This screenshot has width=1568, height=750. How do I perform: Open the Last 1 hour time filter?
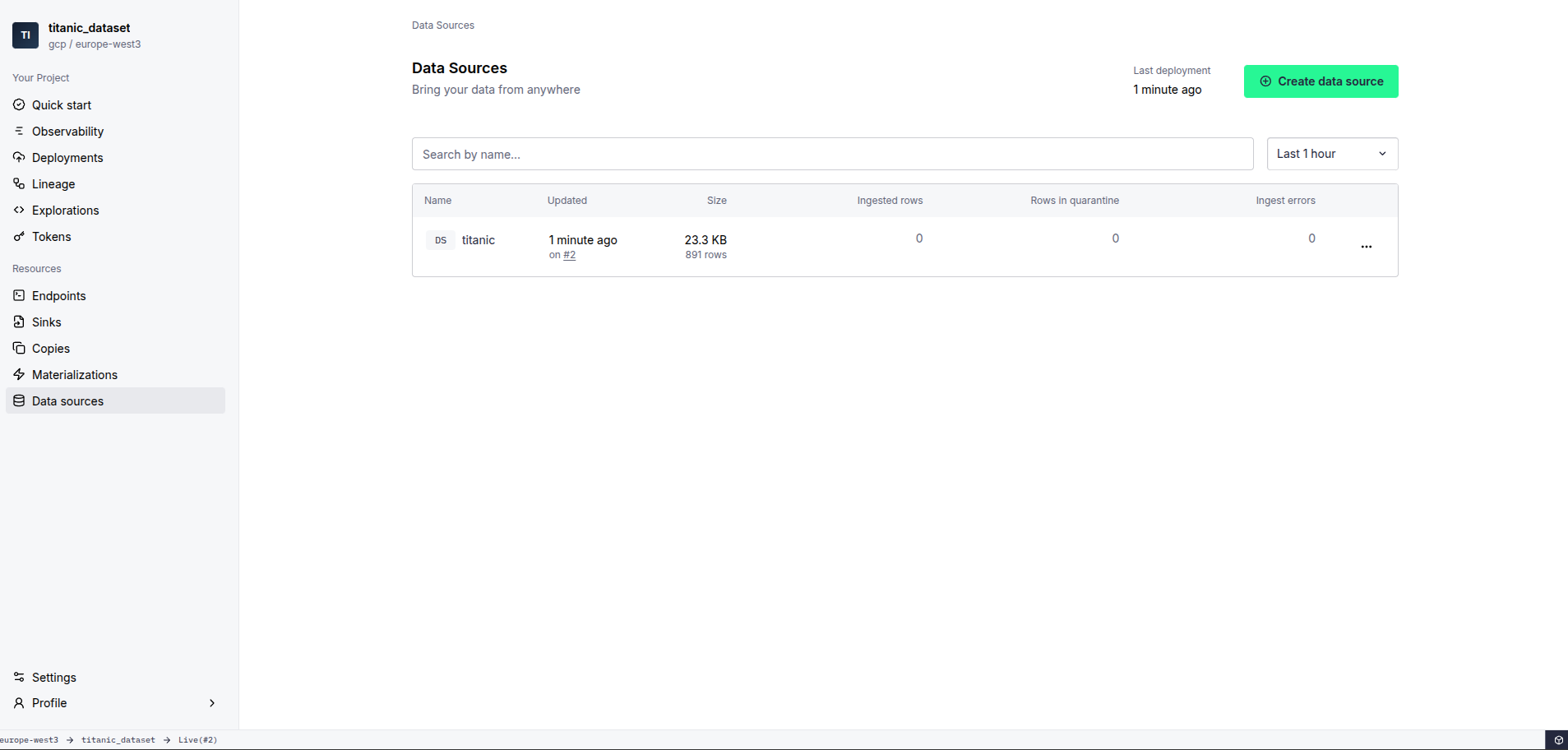click(x=1331, y=154)
